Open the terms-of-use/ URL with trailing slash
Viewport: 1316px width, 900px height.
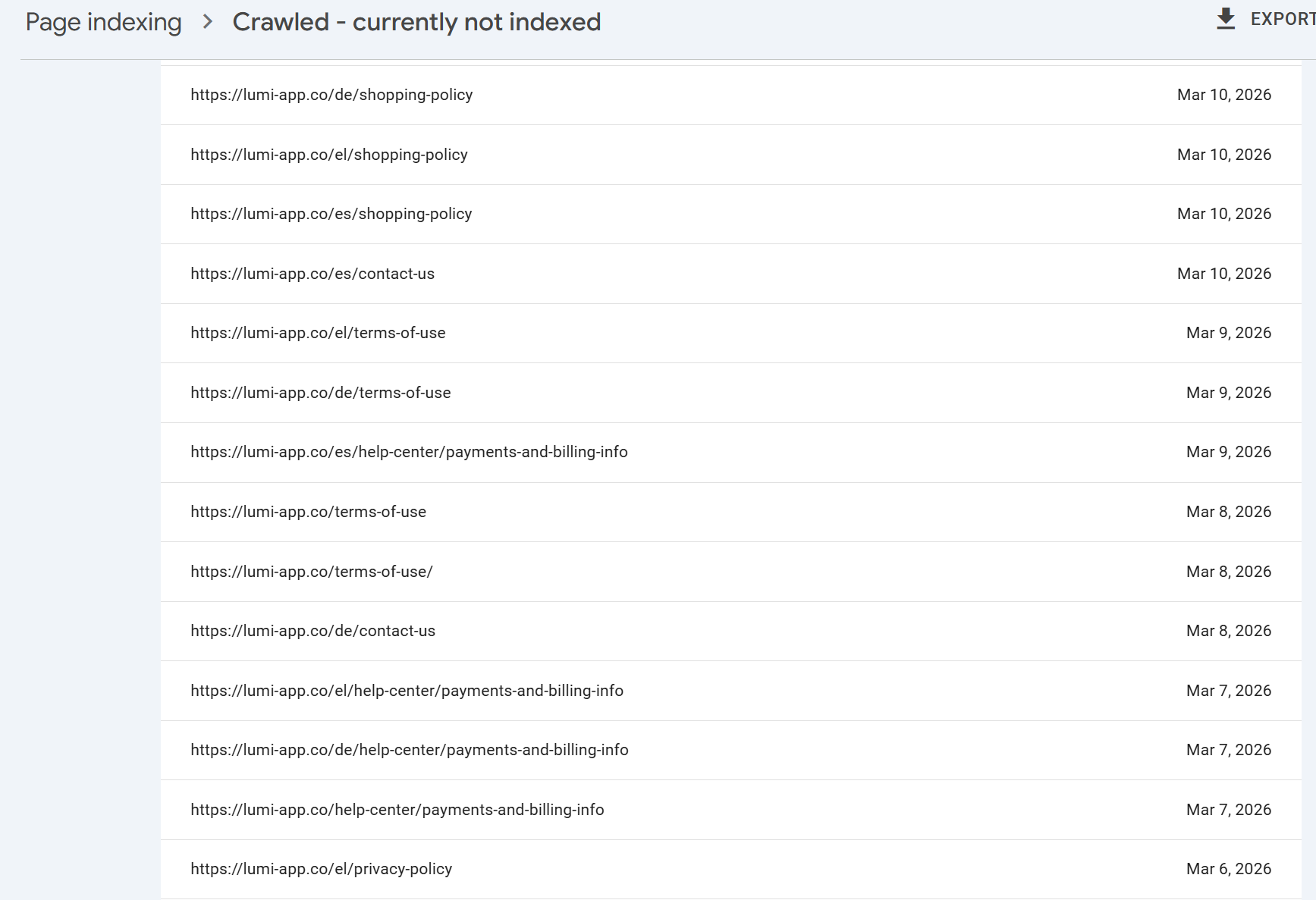click(312, 572)
